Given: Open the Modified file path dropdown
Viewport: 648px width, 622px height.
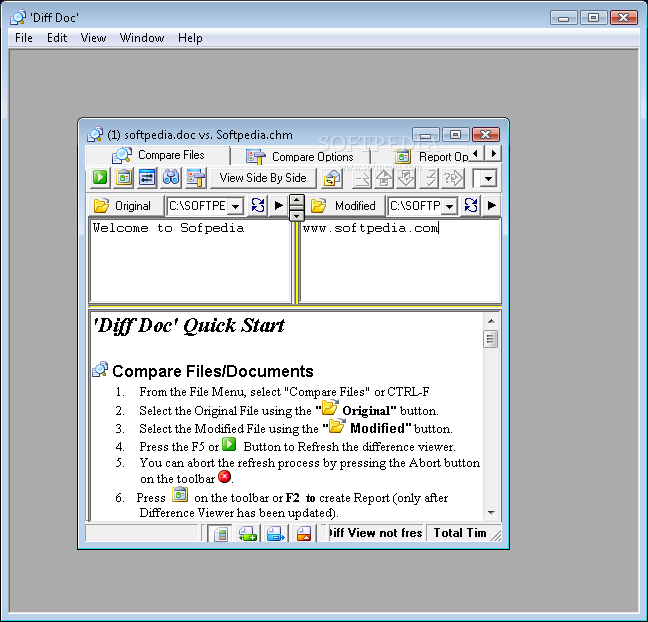Looking at the screenshot, I should (x=450, y=206).
